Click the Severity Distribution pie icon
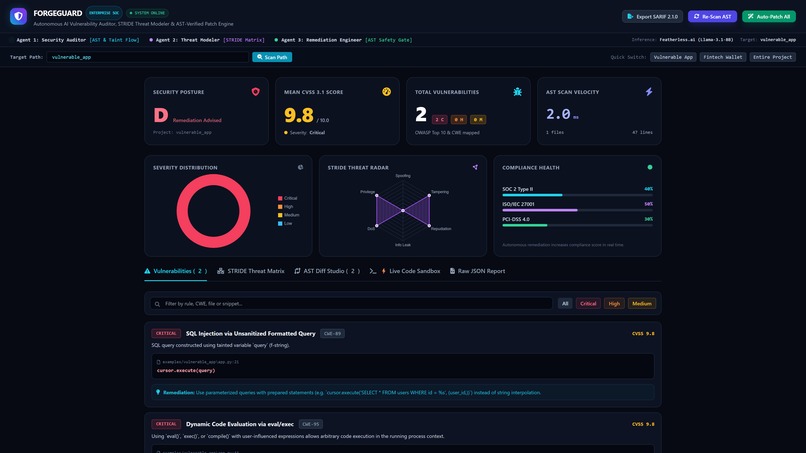The height and width of the screenshot is (453, 806). point(301,167)
